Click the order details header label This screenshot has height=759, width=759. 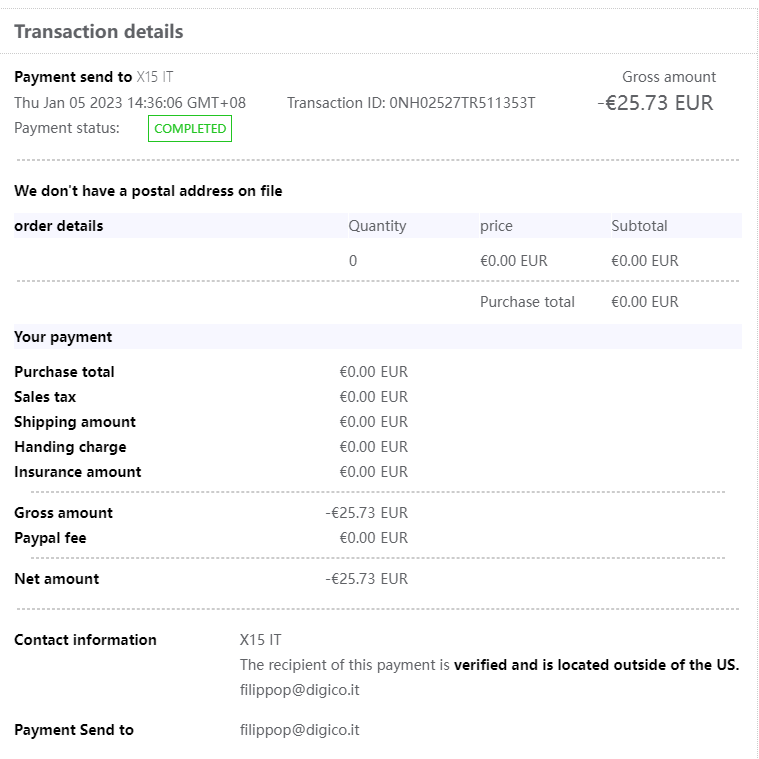pyautogui.click(x=59, y=226)
